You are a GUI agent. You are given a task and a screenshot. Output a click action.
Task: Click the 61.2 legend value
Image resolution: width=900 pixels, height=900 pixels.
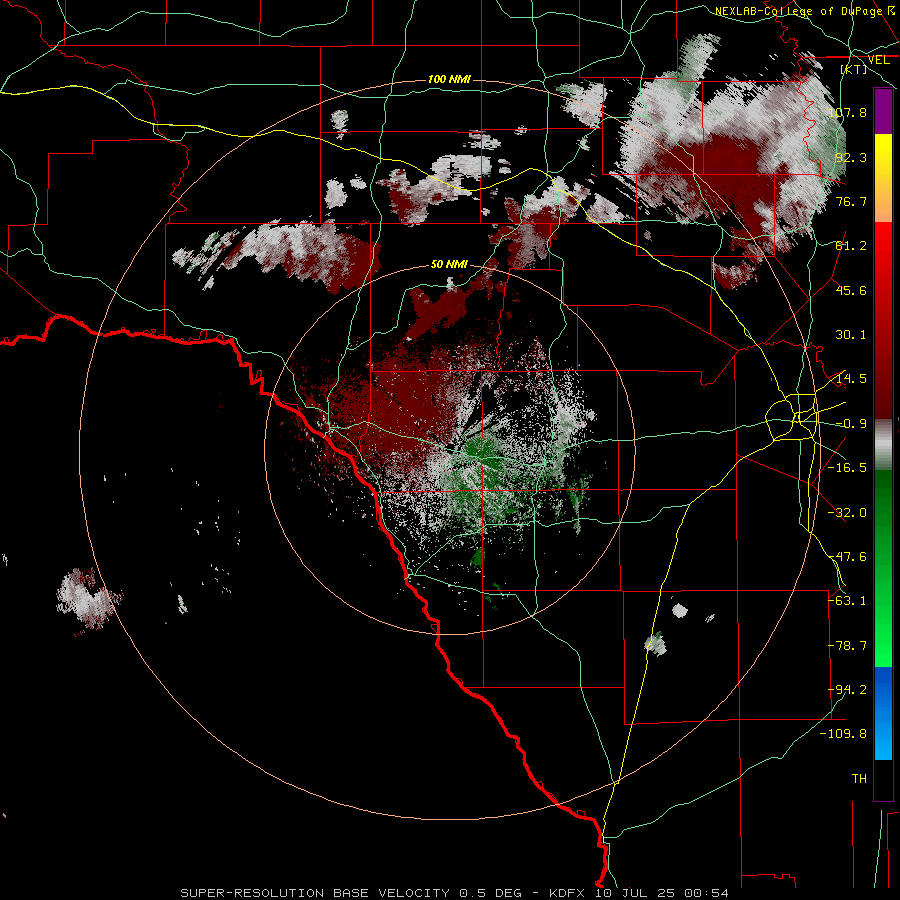point(851,246)
